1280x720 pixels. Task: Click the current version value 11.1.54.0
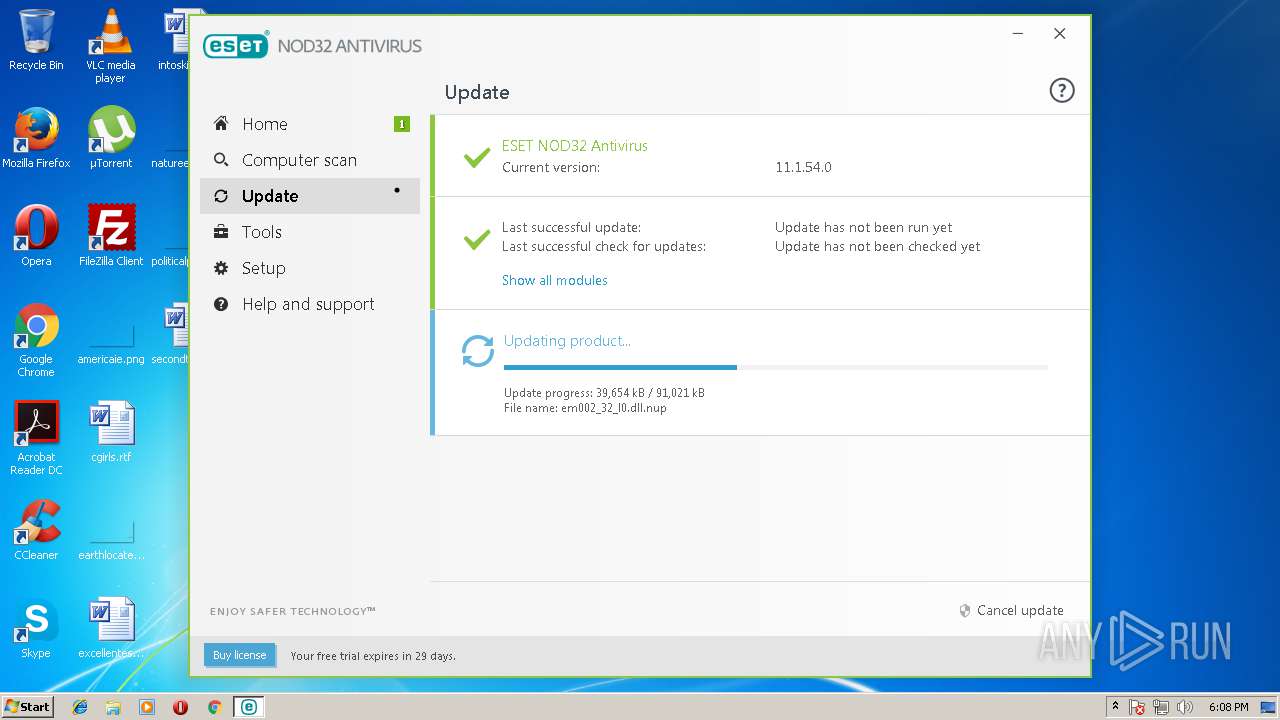pos(803,167)
